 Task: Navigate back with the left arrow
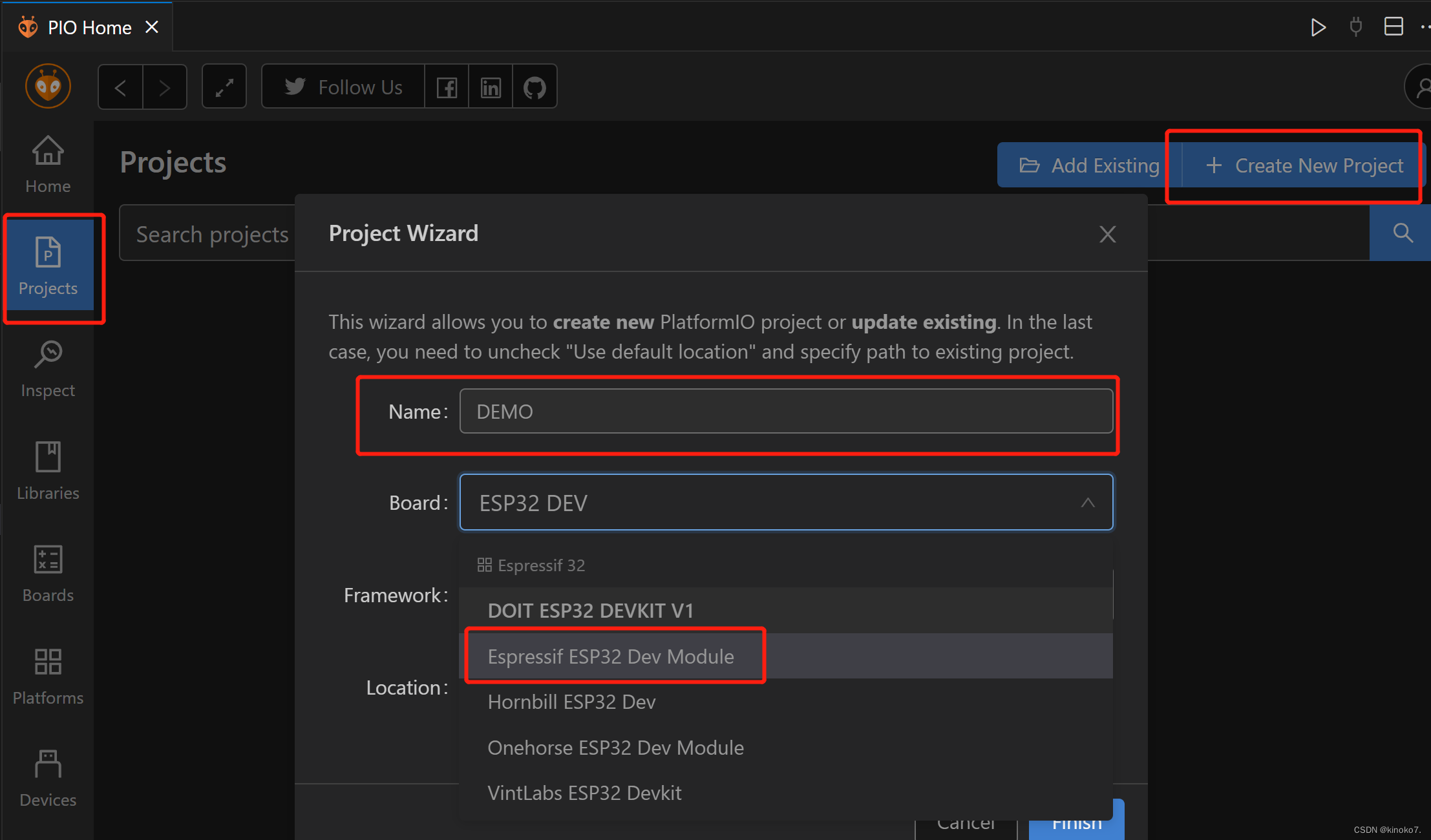(x=120, y=87)
